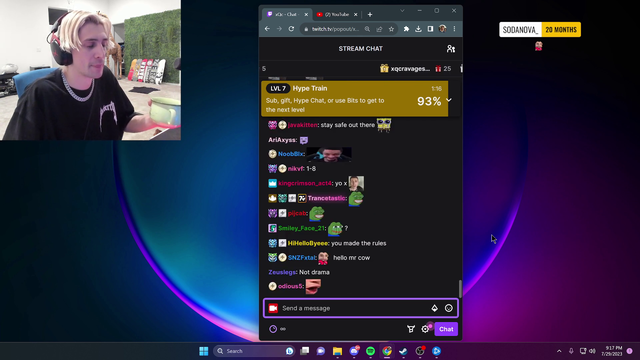Click in the Send a message field
Image resolution: width=640 pixels, height=360 pixels.
click(354, 308)
